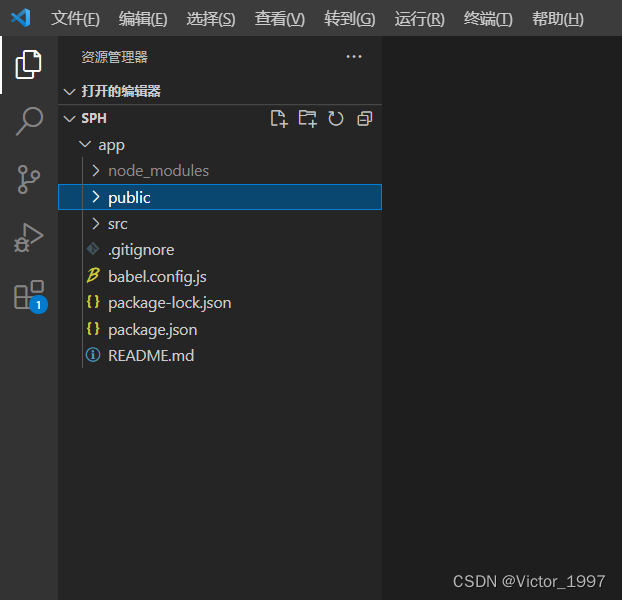The height and width of the screenshot is (600, 622).
Task: Open the 终端(T) menu
Action: [488, 19]
